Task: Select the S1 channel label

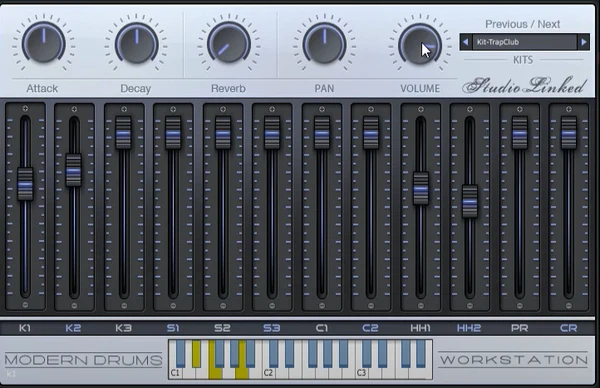Action: pyautogui.click(x=173, y=328)
